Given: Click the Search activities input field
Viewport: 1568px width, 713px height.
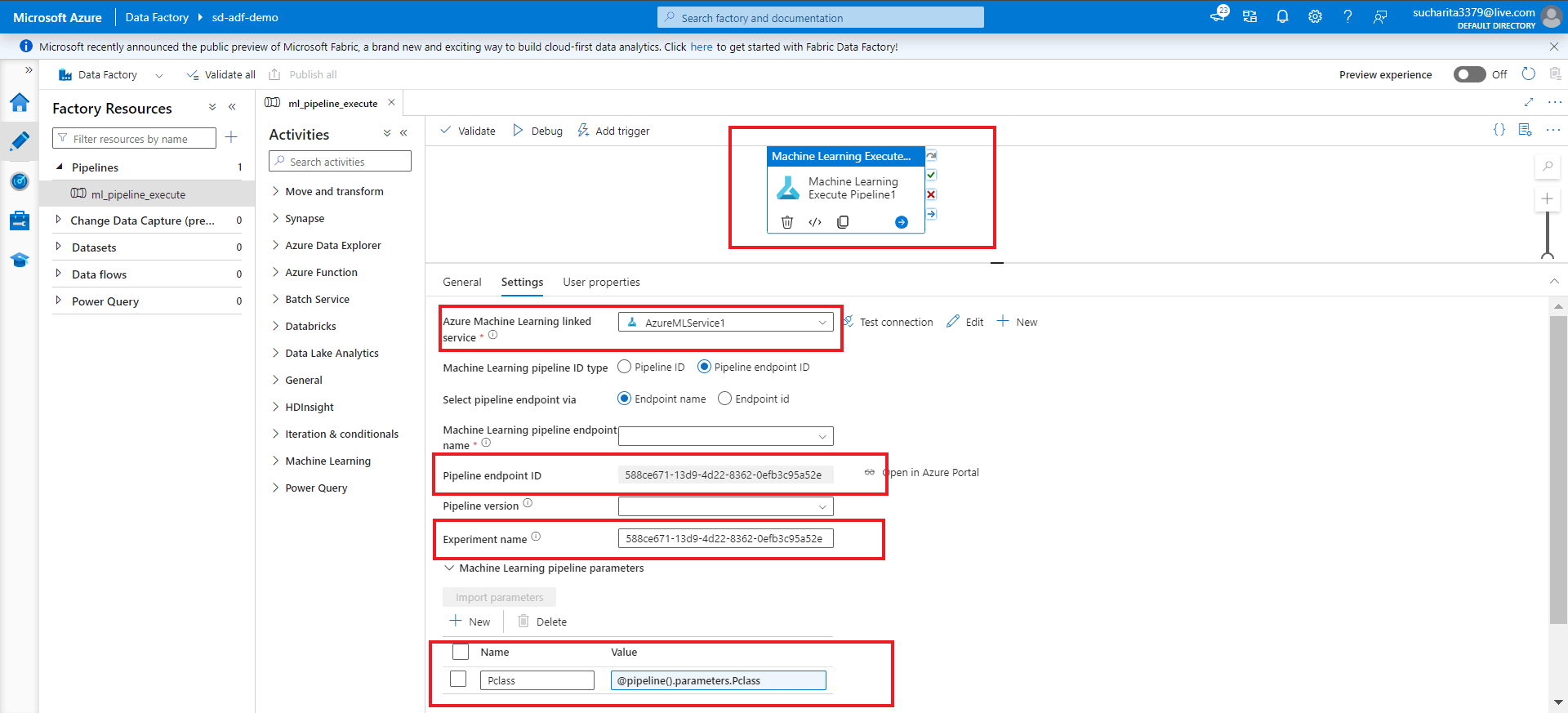Looking at the screenshot, I should click(x=340, y=162).
